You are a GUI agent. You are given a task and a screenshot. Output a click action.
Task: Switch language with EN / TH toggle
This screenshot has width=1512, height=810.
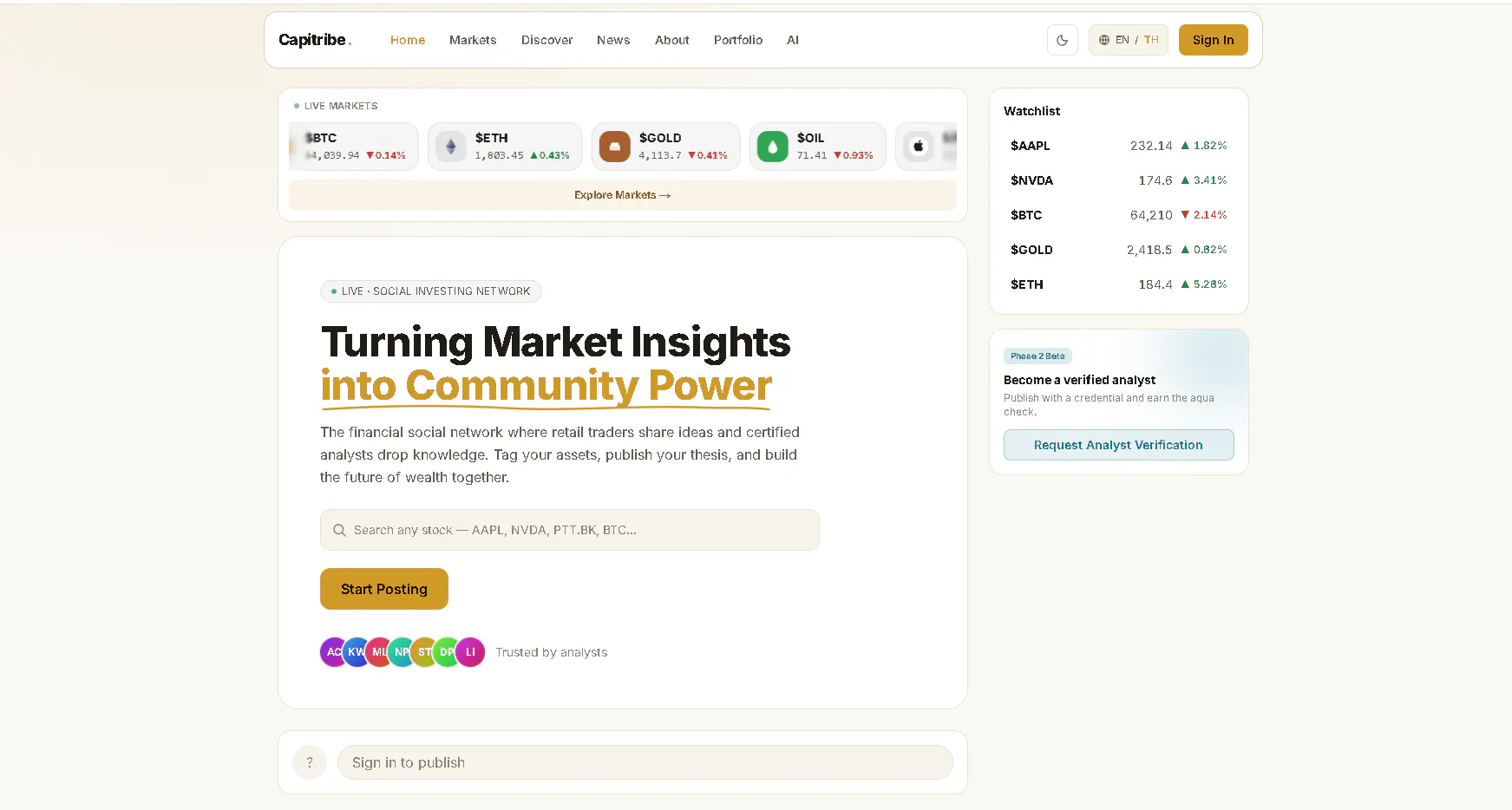(1129, 40)
